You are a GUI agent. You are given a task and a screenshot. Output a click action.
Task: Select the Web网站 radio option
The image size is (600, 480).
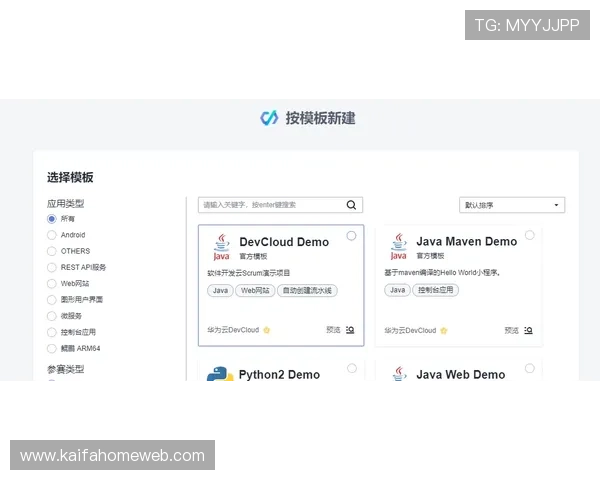click(x=52, y=284)
